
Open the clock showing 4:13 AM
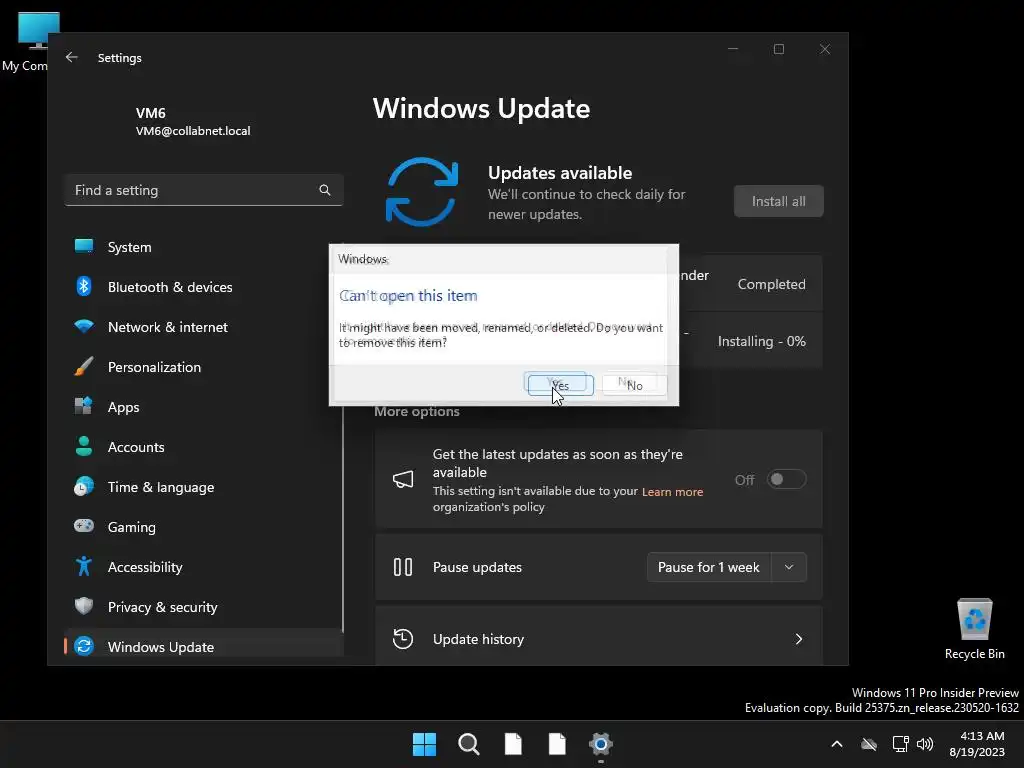[x=978, y=744]
